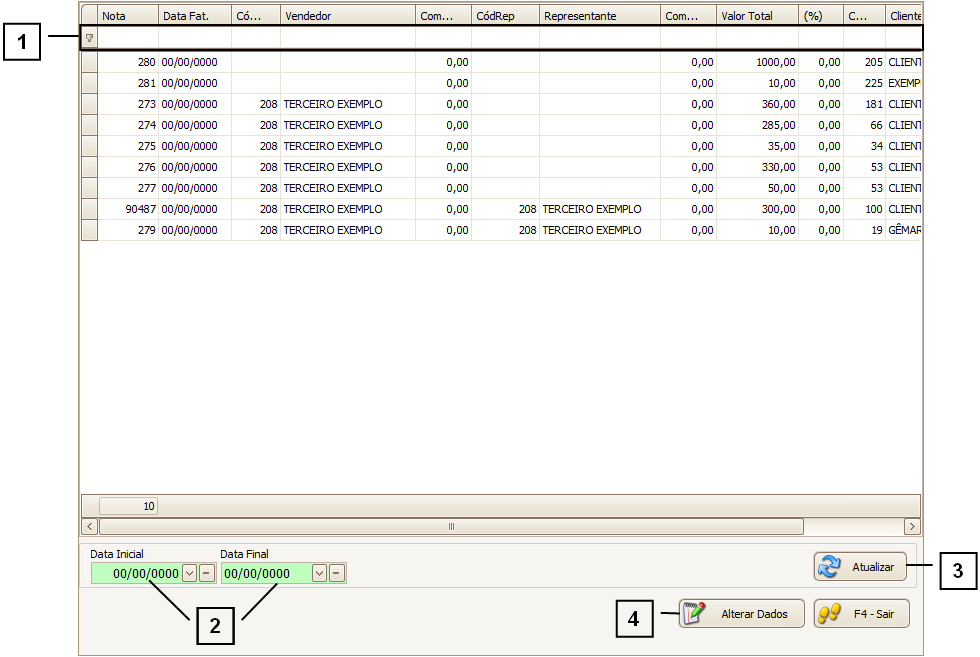Click the Atualizar refresh button
The height and width of the screenshot is (657, 980).
[860, 567]
